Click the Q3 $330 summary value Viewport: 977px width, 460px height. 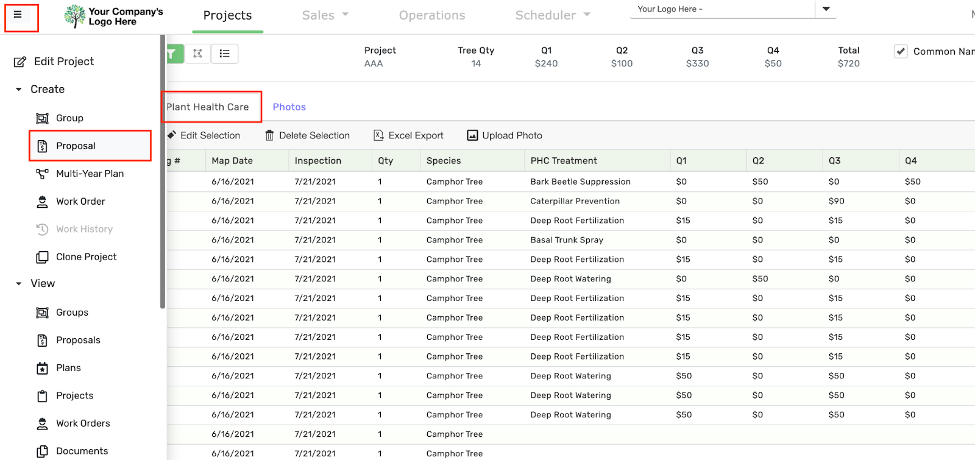pyautogui.click(x=697, y=64)
